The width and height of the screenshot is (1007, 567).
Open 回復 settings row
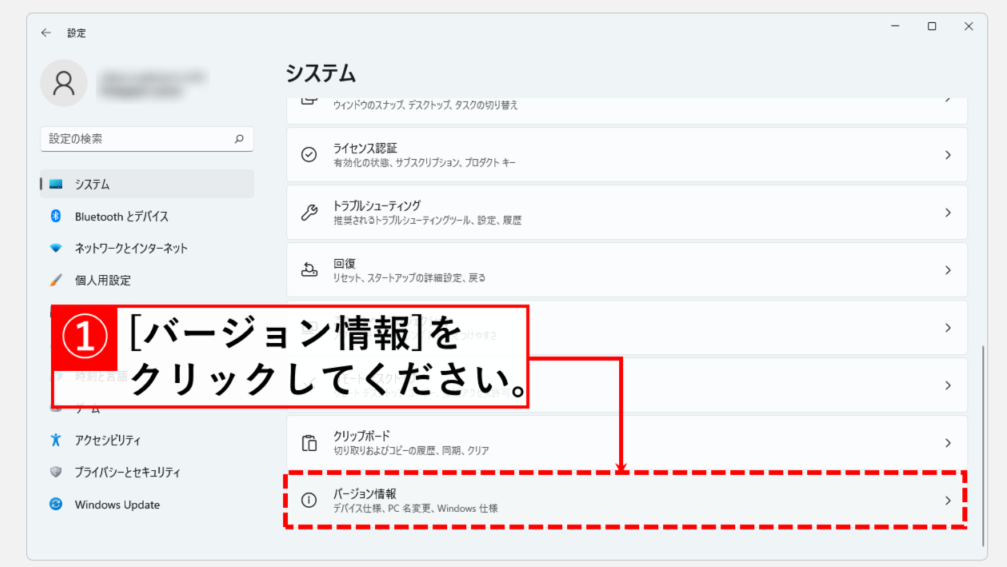(x=627, y=270)
